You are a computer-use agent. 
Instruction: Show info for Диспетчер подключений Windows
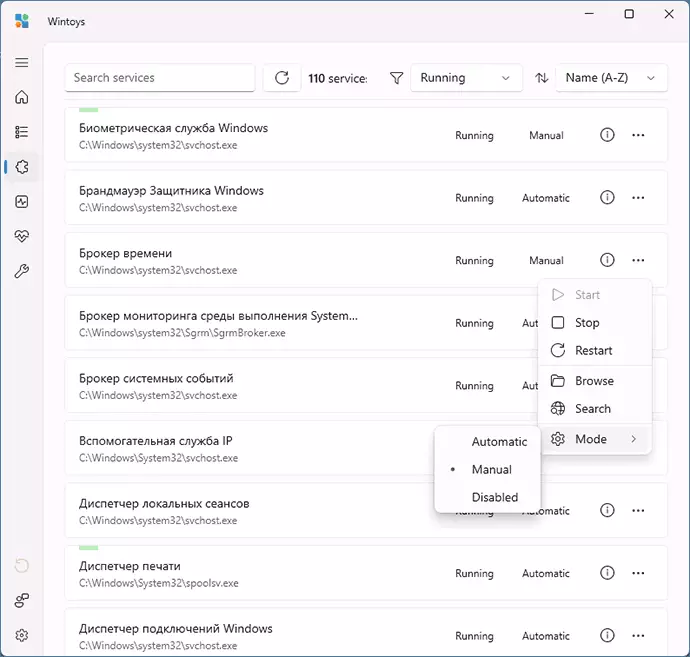pyautogui.click(x=607, y=635)
